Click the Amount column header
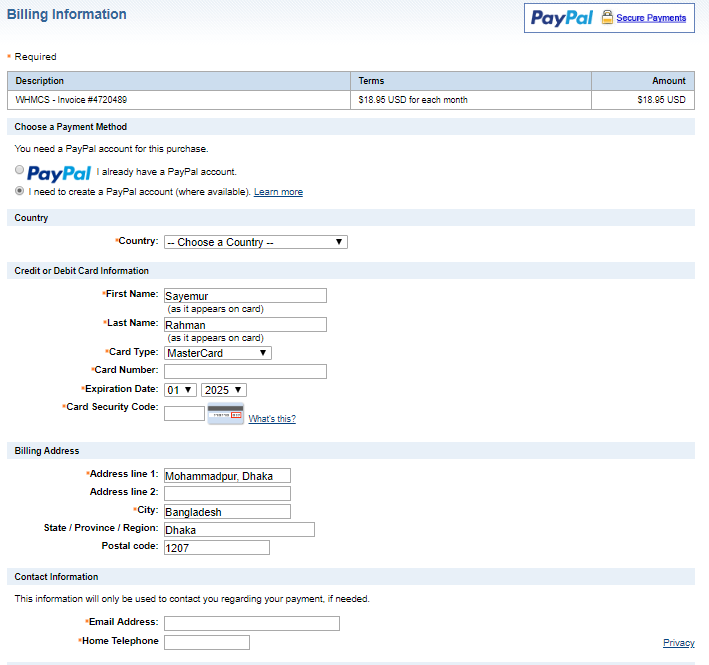This screenshot has height=665, width=709. [643, 81]
